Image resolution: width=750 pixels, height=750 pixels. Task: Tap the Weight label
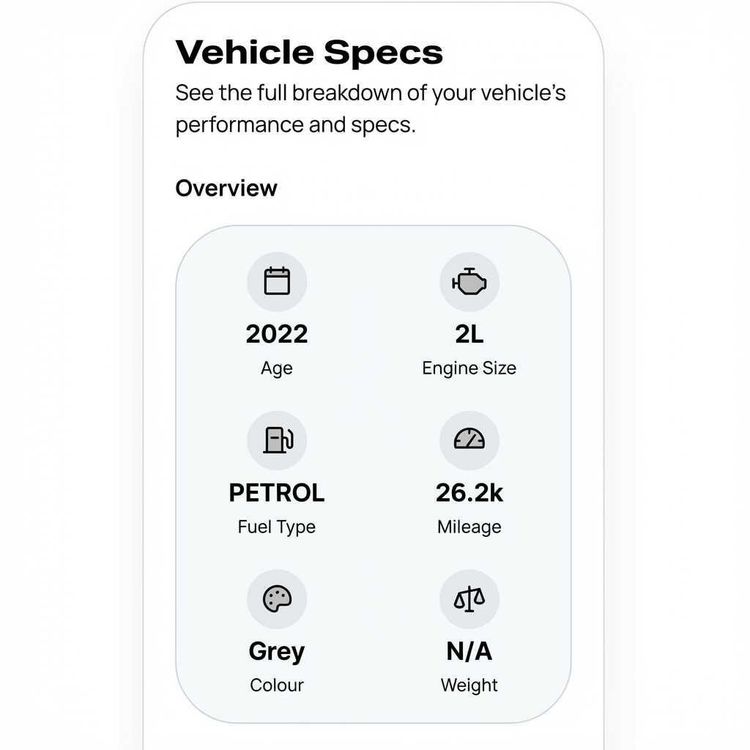469,686
